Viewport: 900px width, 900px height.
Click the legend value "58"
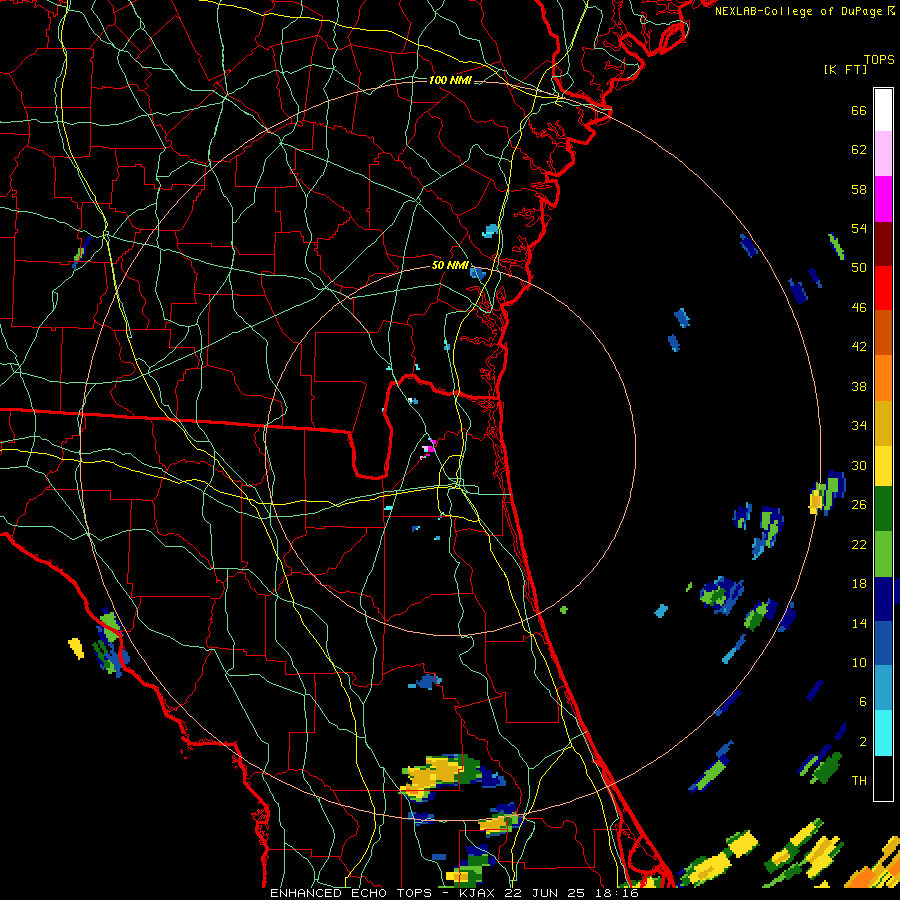coord(859,189)
